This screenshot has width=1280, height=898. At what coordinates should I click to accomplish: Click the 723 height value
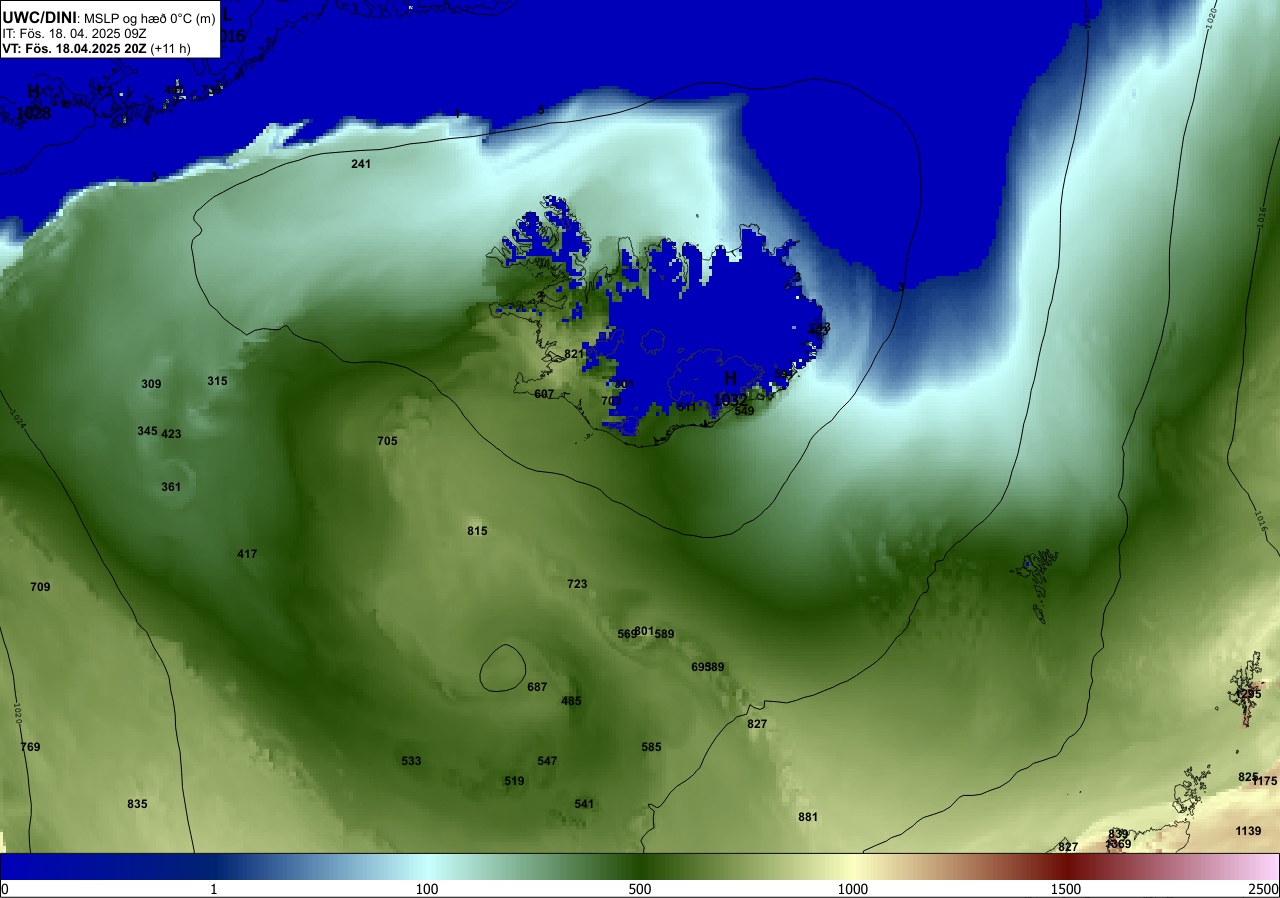tap(577, 584)
